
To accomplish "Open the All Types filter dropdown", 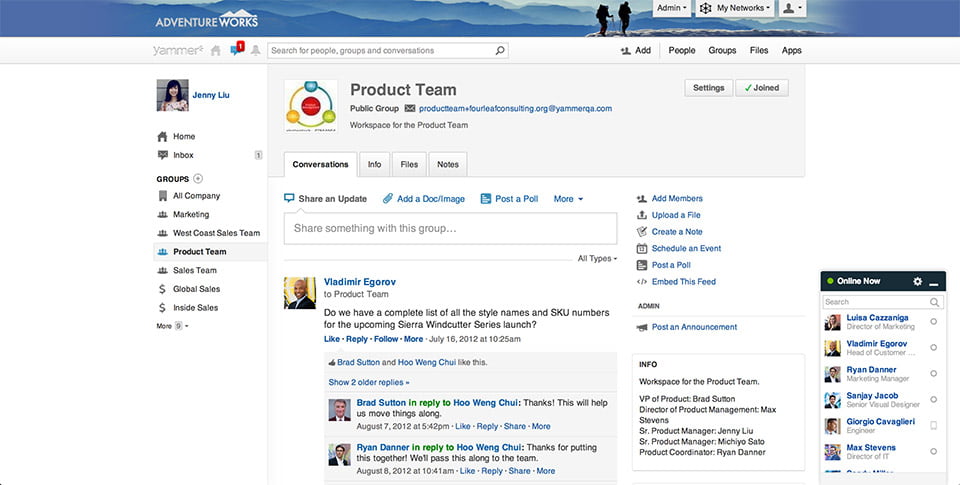I will 597,258.
